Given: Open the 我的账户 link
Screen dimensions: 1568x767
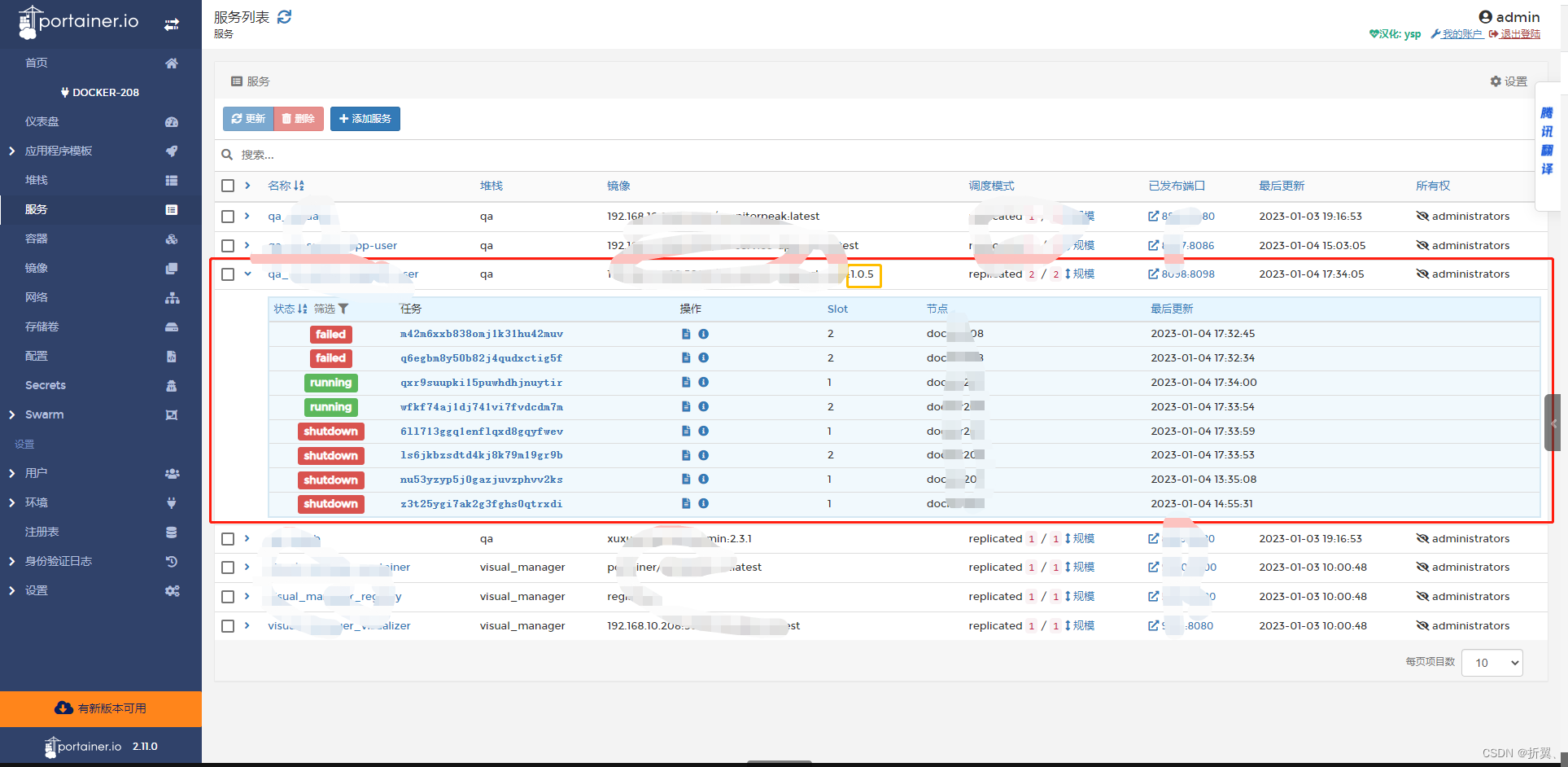Looking at the screenshot, I should 1457,34.
